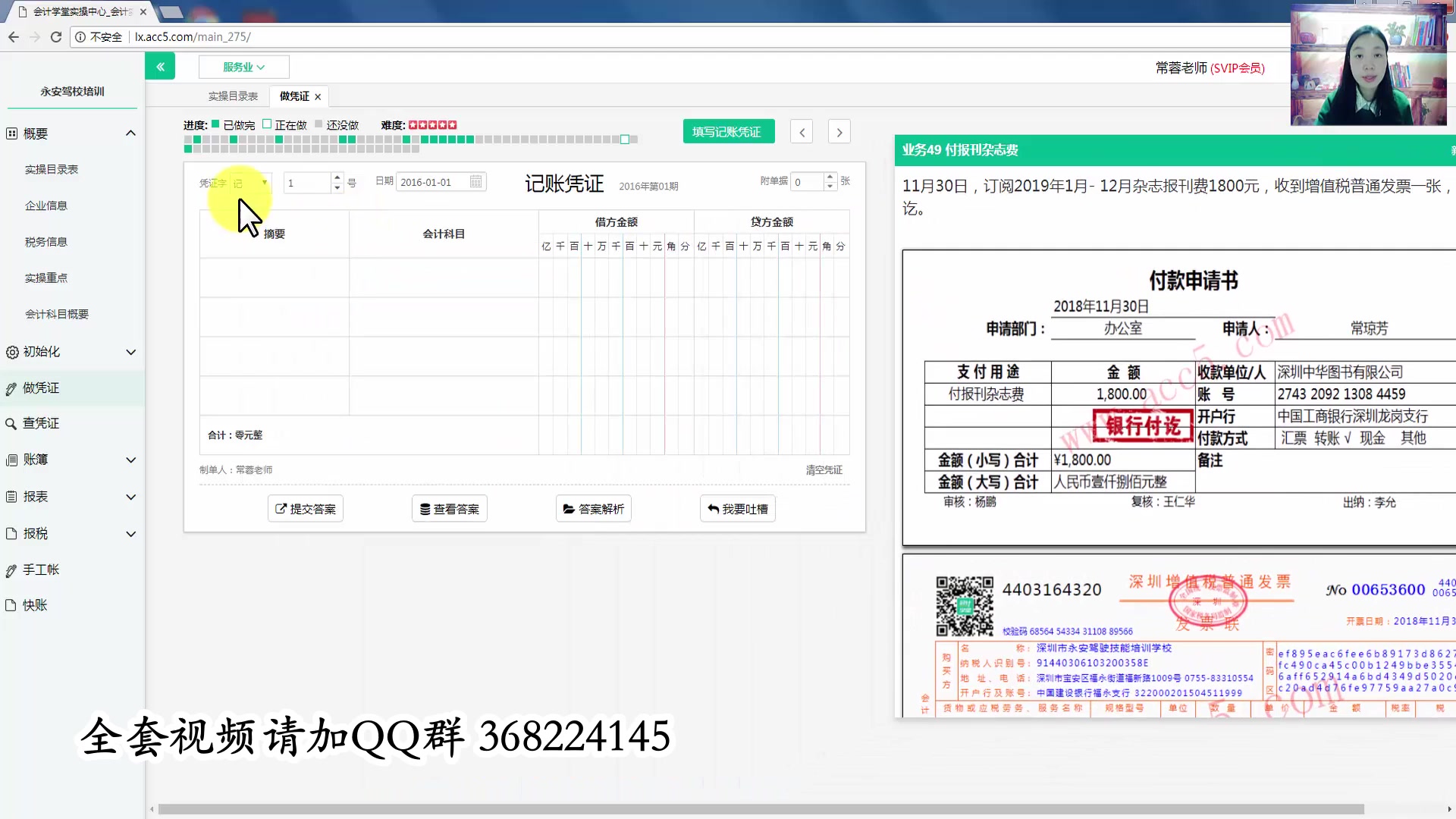Close the 做凭证 tab
The height and width of the screenshot is (819, 1456).
pos(318,97)
